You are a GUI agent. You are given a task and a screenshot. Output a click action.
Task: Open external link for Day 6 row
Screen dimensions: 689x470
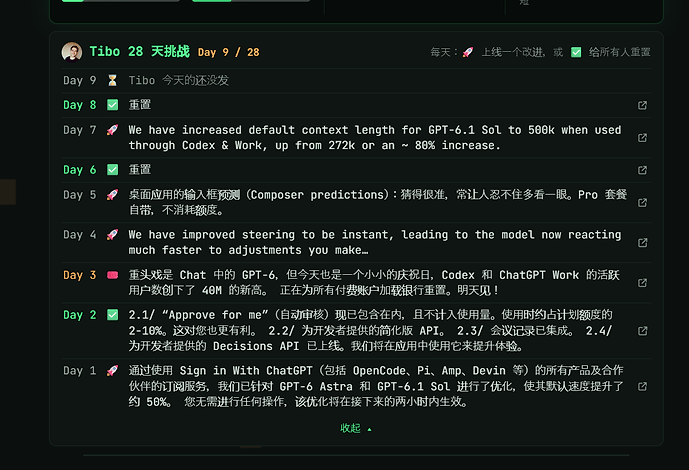click(642, 170)
